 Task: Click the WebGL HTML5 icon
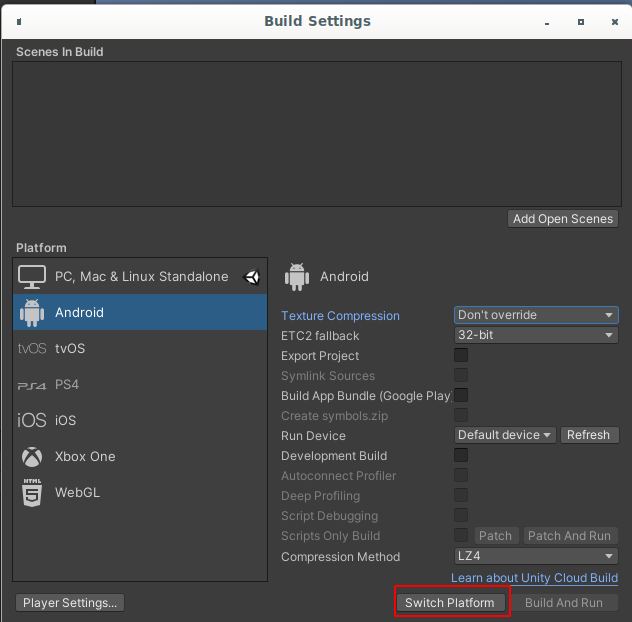[32, 493]
